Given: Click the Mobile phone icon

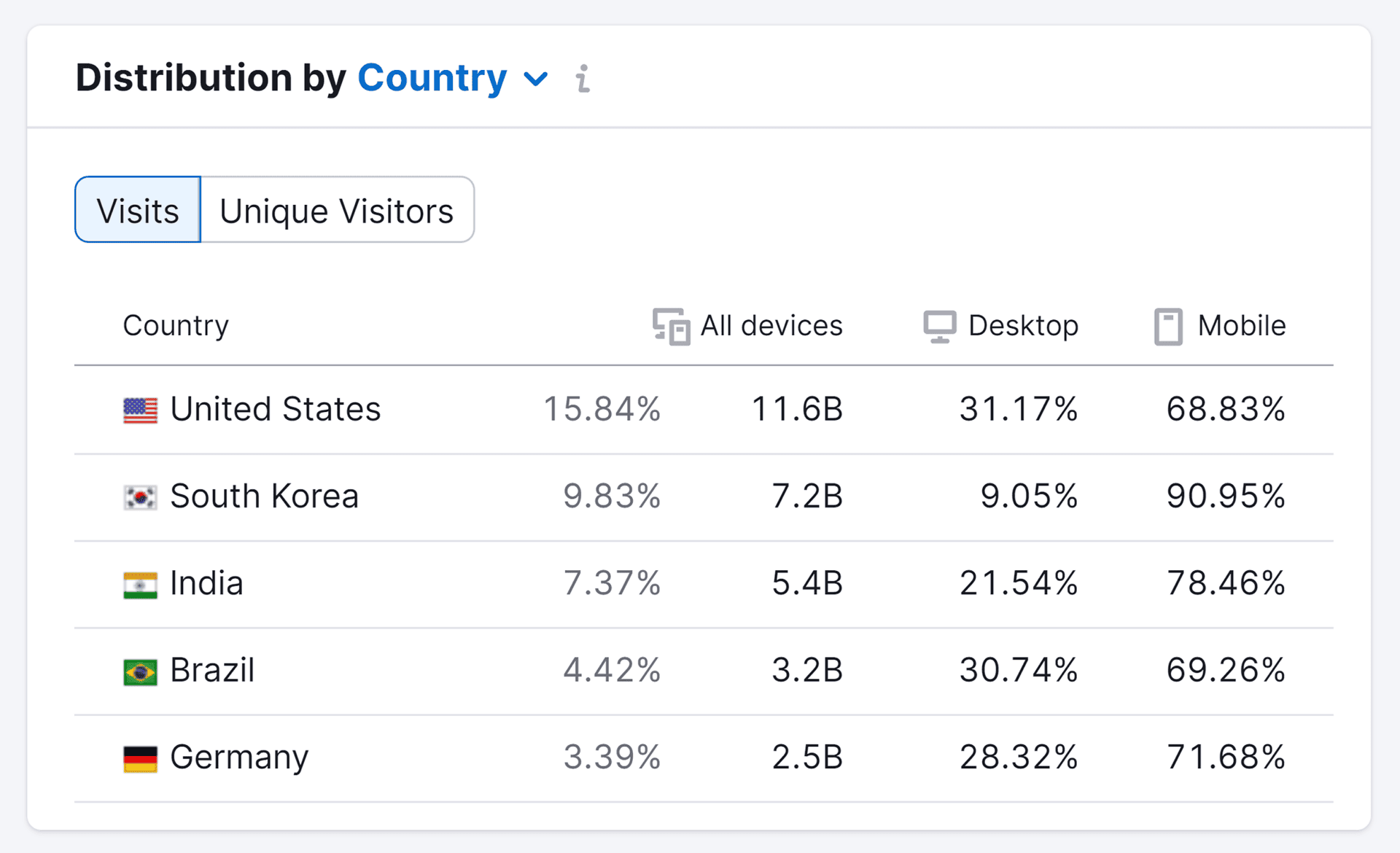Looking at the screenshot, I should coord(1168,326).
